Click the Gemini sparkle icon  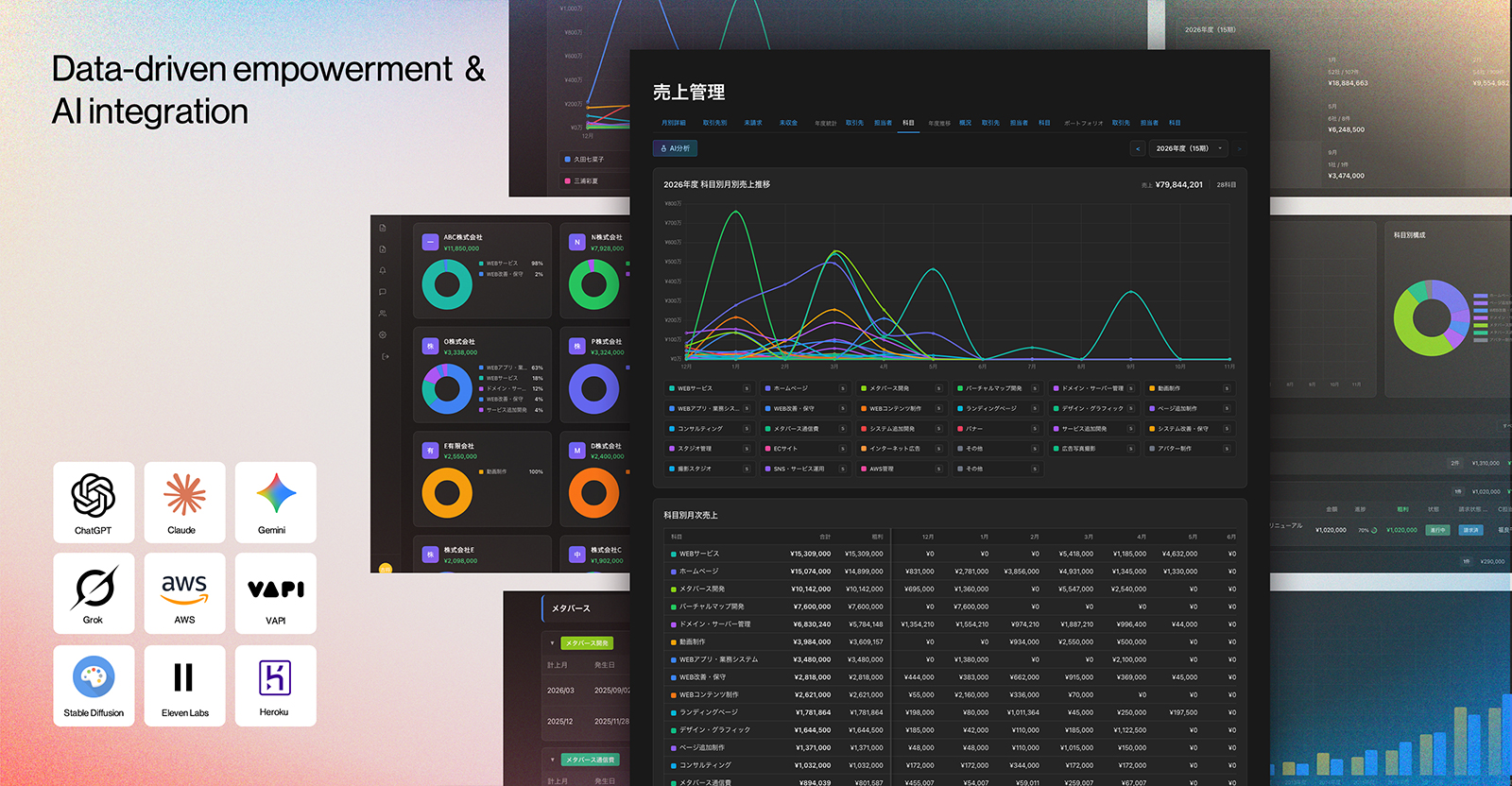276,493
